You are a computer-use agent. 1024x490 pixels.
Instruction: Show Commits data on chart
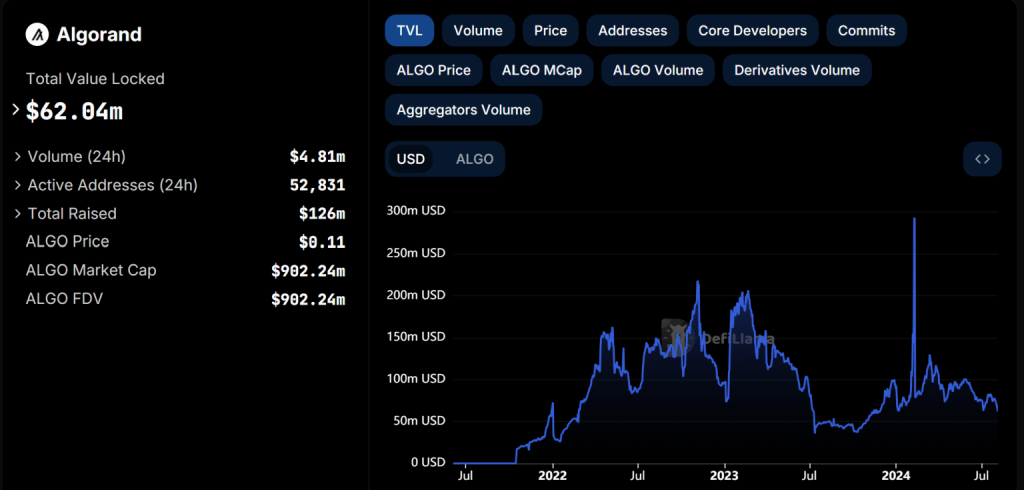866,31
